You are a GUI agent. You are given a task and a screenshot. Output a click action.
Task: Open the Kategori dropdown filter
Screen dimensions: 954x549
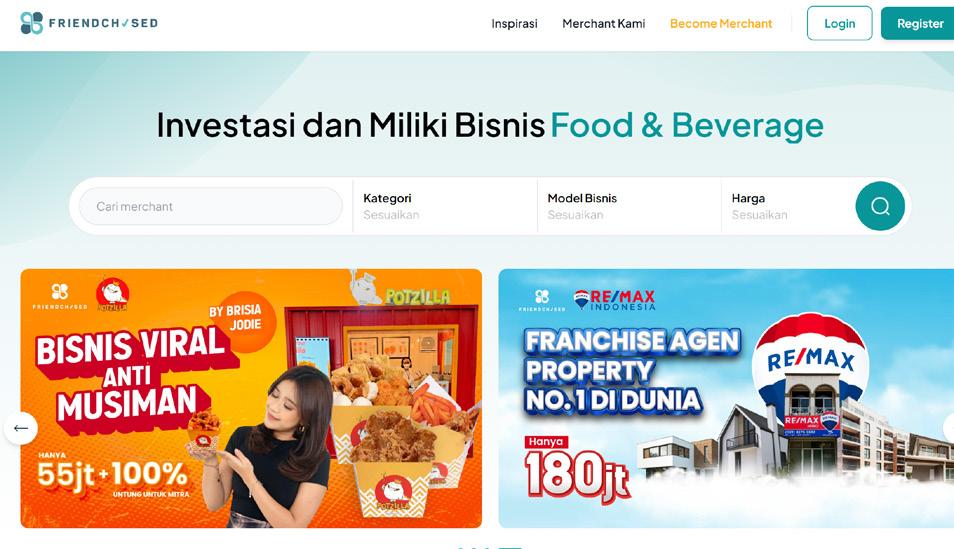[445, 206]
